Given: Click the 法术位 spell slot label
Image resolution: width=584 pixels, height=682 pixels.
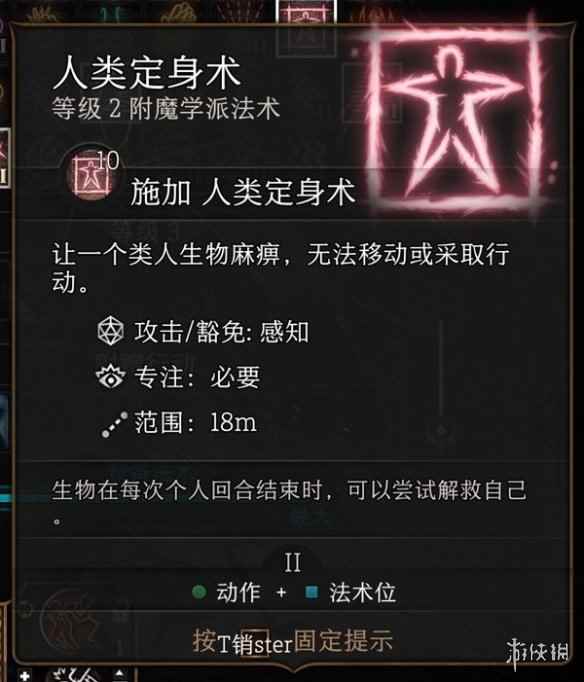Looking at the screenshot, I should (362, 592).
